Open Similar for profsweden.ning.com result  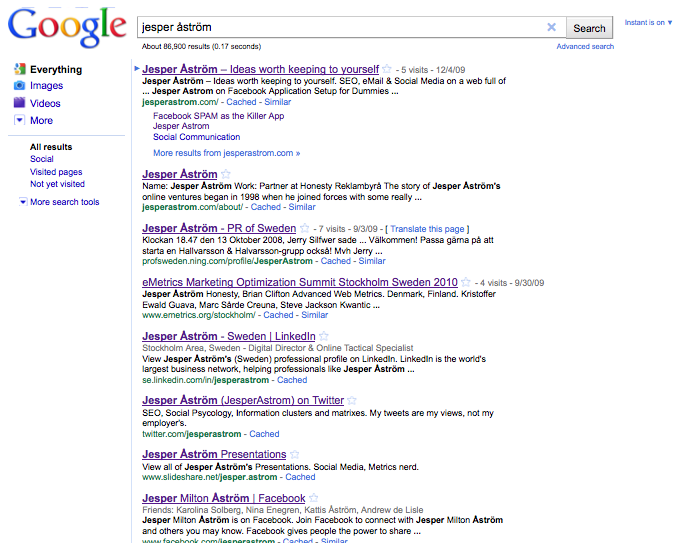[372, 261]
